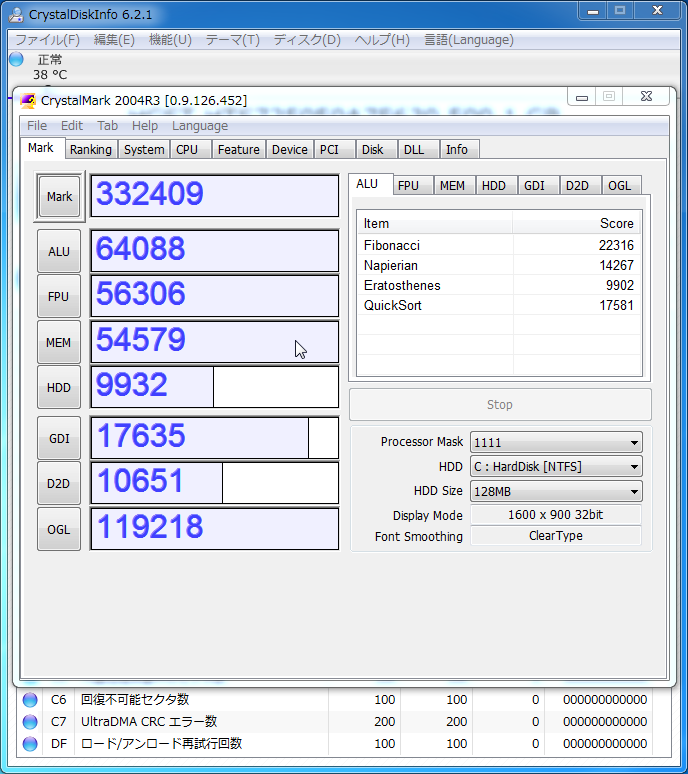Select the MEM score detail tab

454,186
